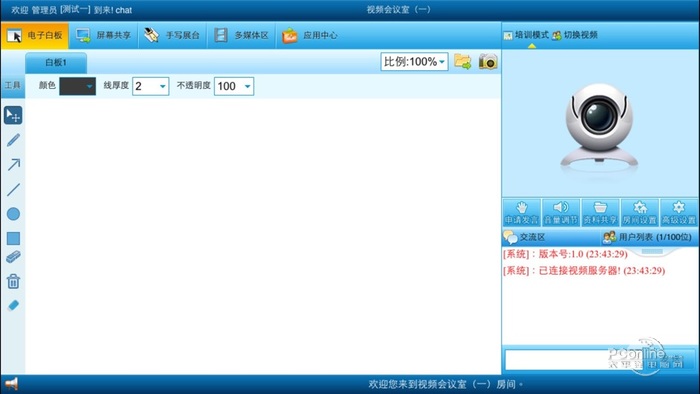This screenshot has height=394, width=700.
Task: Click the megaphone announcement icon
Action: click(11, 384)
